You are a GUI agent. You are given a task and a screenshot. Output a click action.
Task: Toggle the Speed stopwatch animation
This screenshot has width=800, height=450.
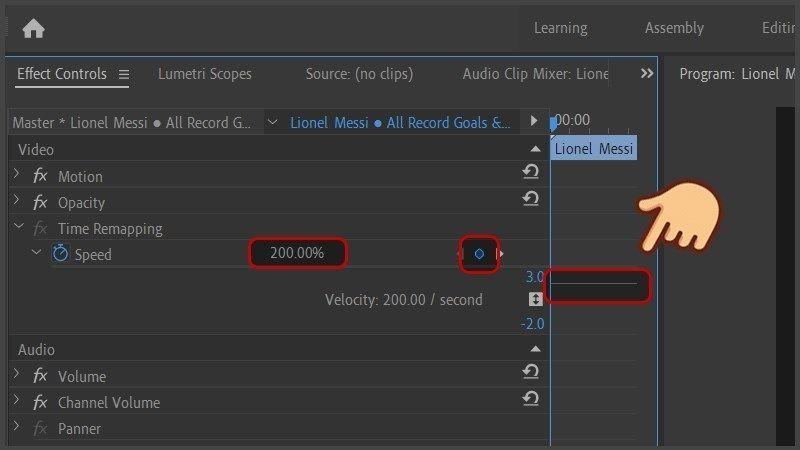click(60, 253)
